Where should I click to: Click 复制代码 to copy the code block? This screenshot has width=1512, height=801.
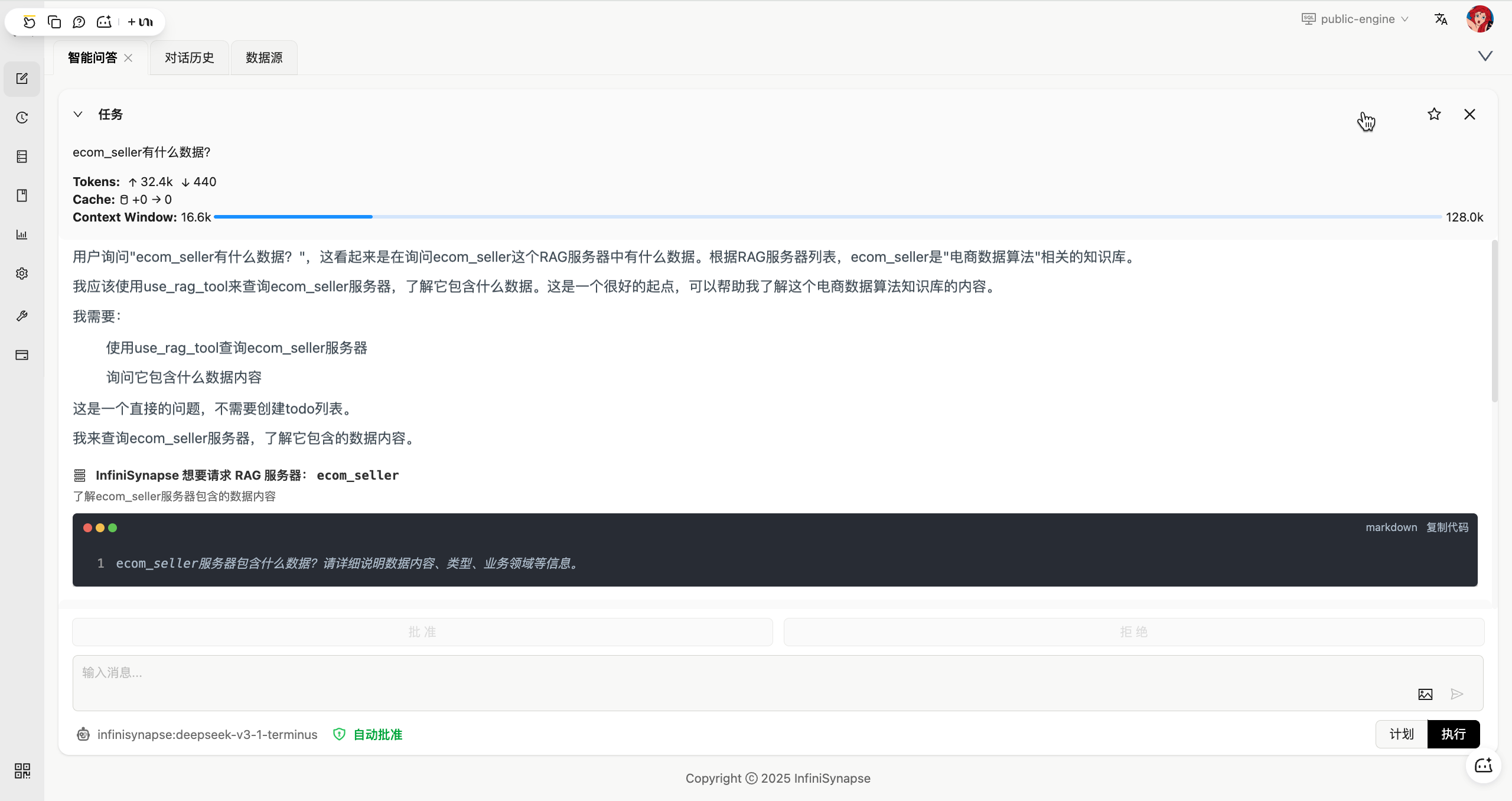pyautogui.click(x=1447, y=527)
